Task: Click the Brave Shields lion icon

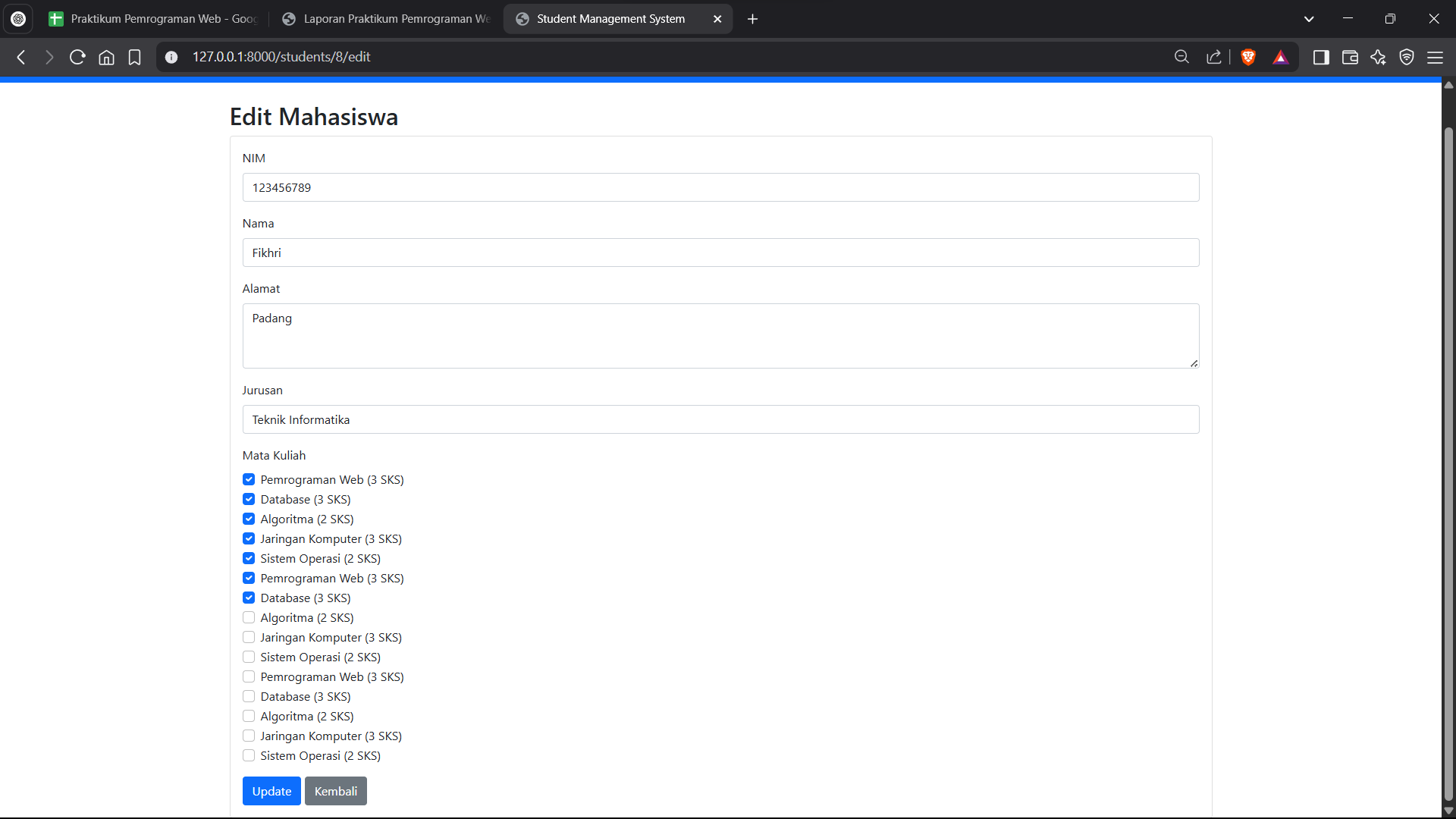Action: tap(1248, 57)
